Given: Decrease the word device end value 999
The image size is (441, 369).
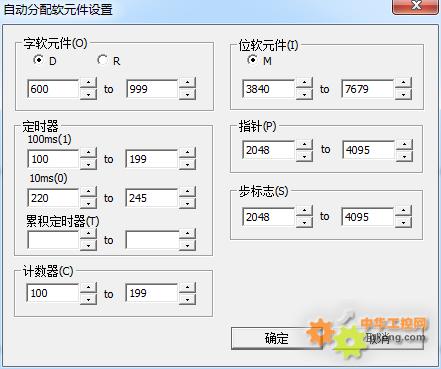Looking at the screenshot, I should click(187, 94).
